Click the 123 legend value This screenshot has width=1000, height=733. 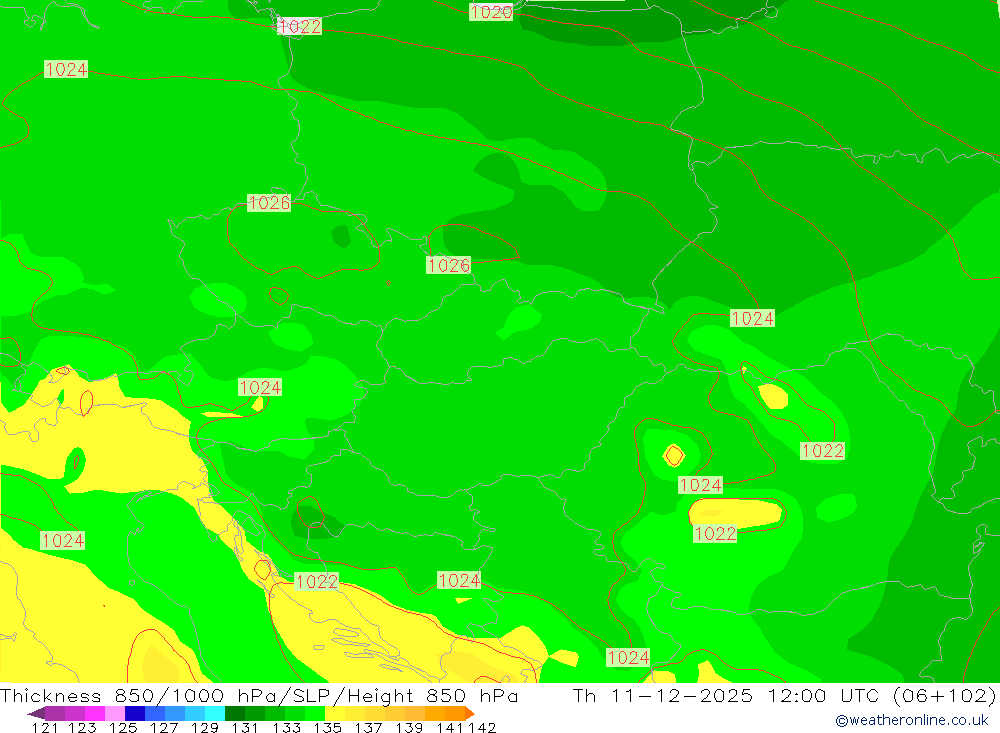(82, 727)
